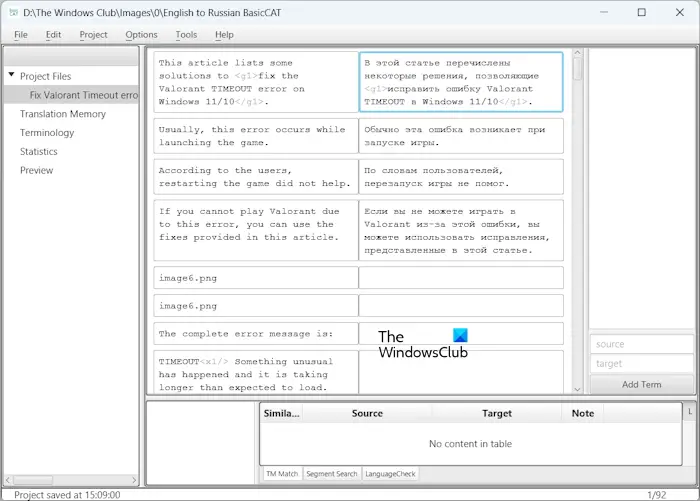Click right arrow of sidebar horizontal scrollbar
This screenshot has width=700, height=501.
coord(134,480)
